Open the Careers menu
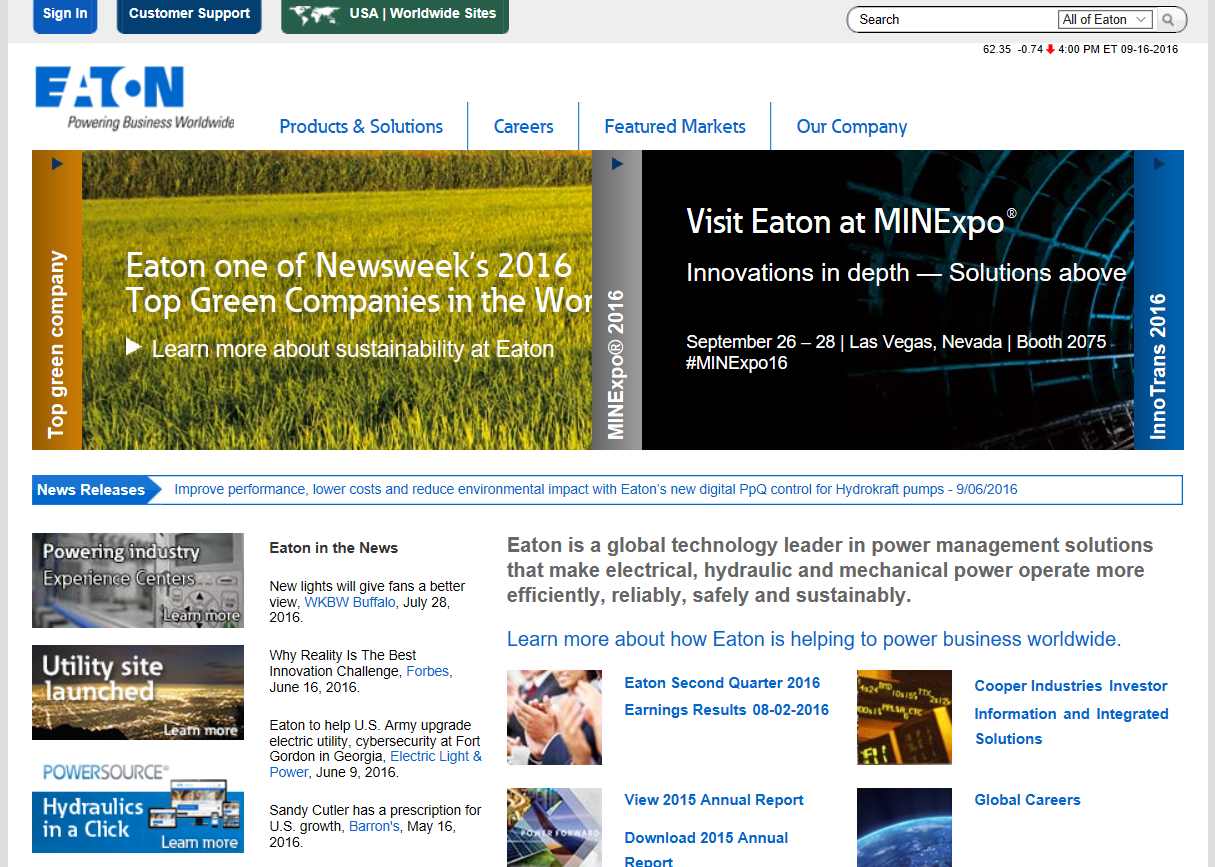This screenshot has width=1215, height=867. tap(523, 127)
